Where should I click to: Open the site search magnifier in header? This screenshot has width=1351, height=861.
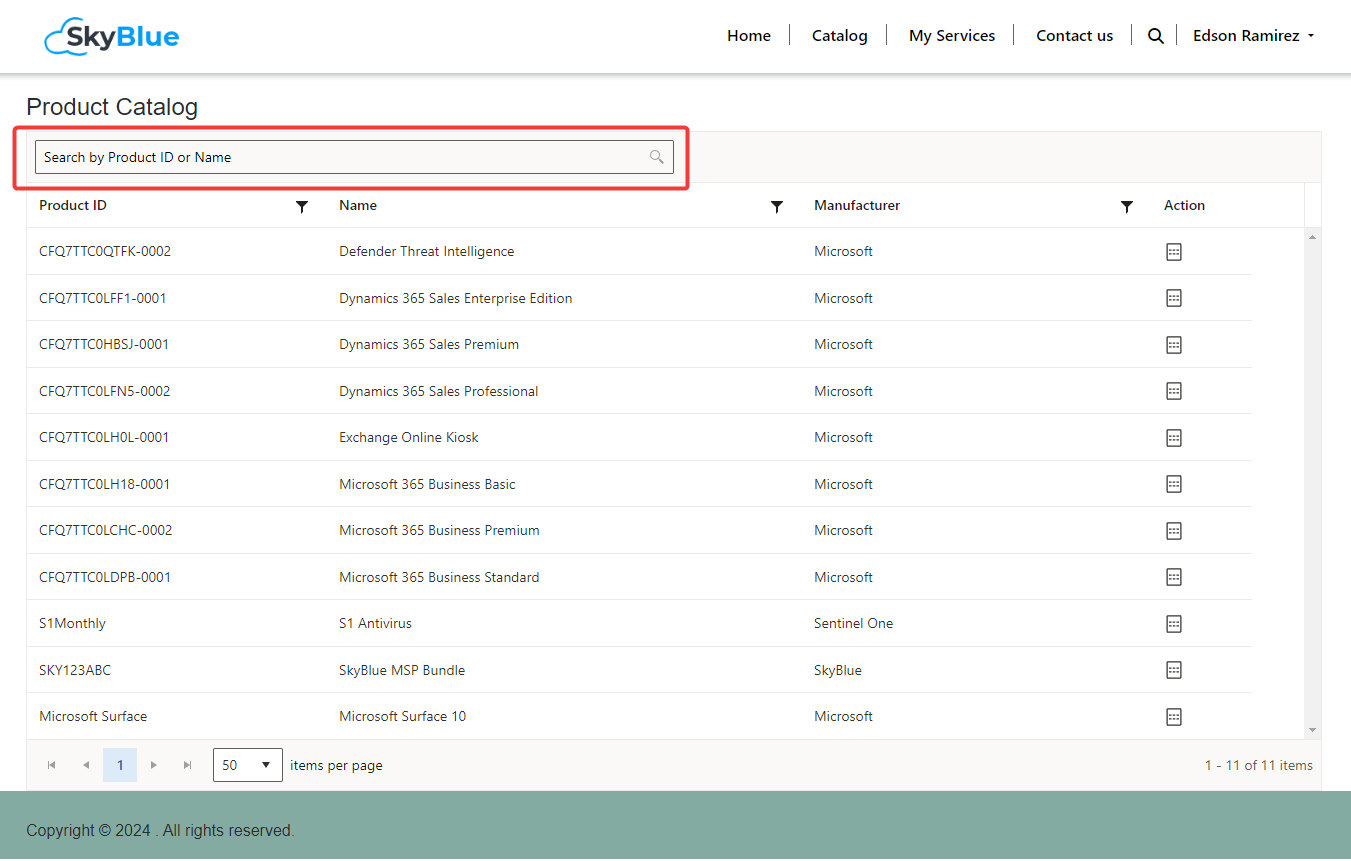coord(1155,36)
